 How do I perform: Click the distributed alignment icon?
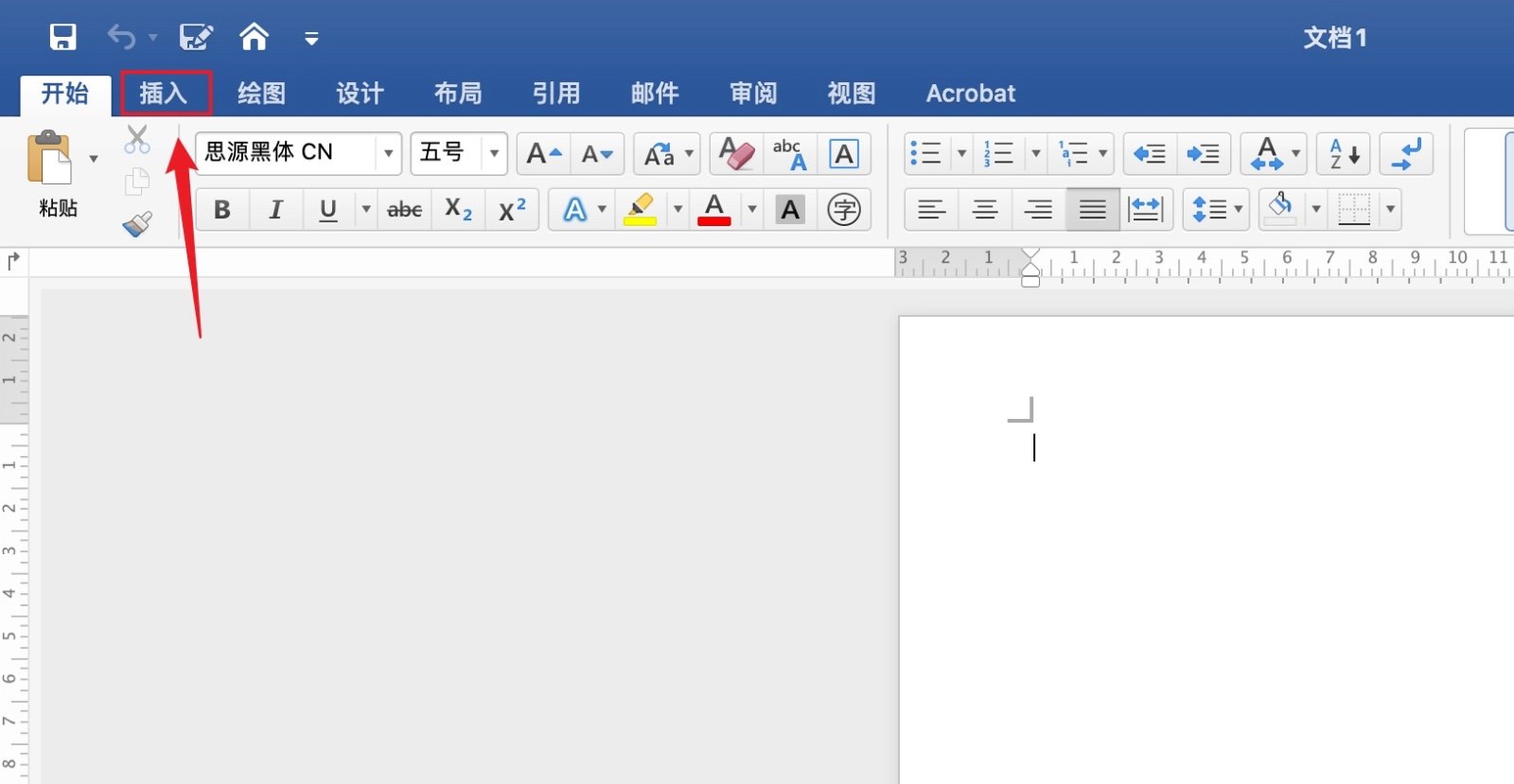click(1146, 210)
